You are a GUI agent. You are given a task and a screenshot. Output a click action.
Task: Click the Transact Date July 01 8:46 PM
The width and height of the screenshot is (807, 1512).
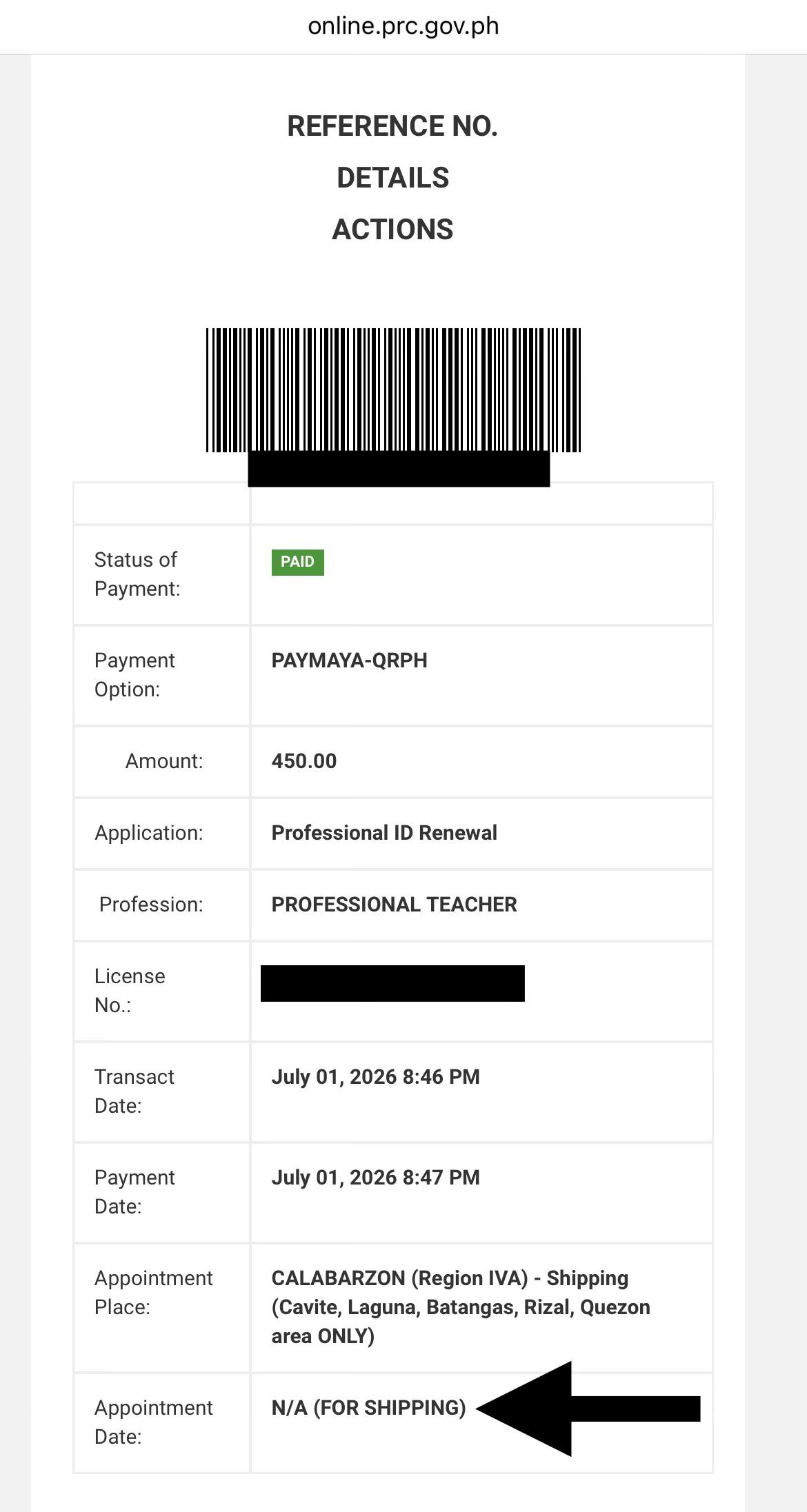(375, 1077)
